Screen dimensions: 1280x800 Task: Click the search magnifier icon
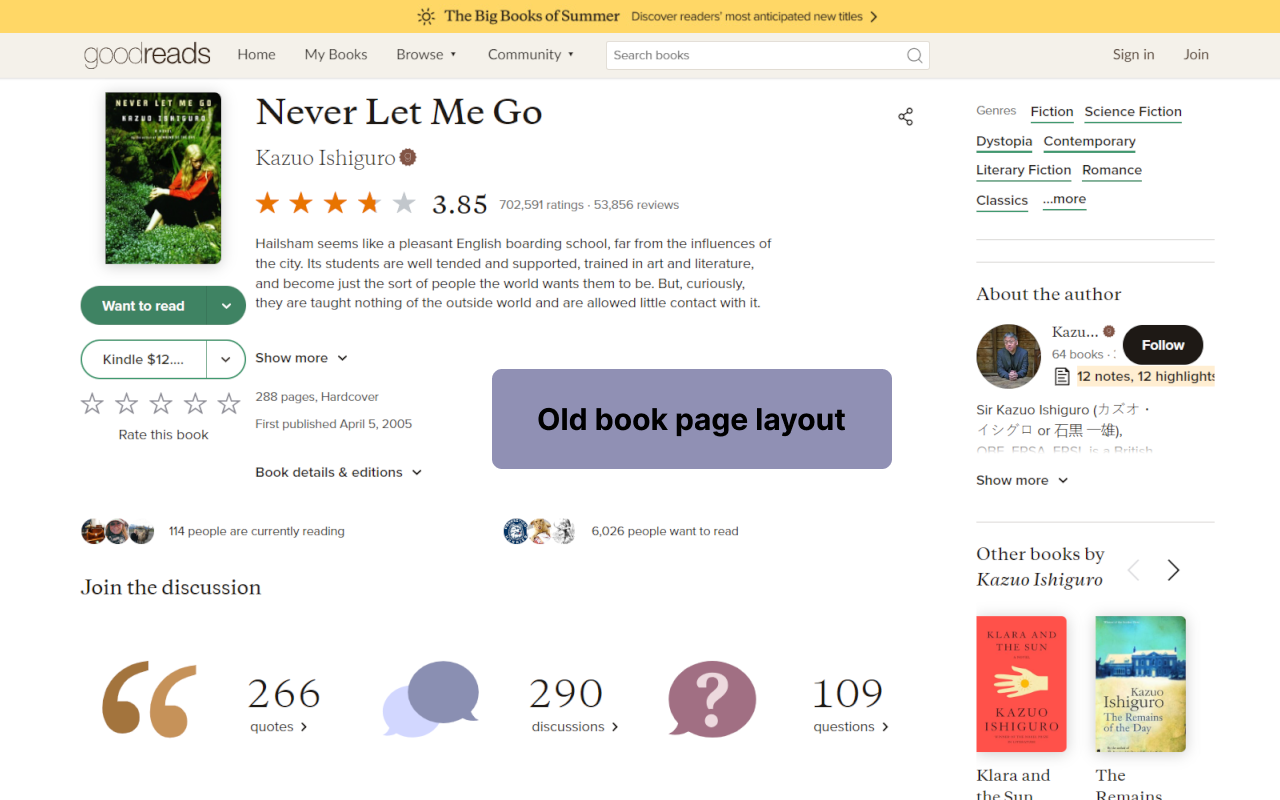point(914,56)
